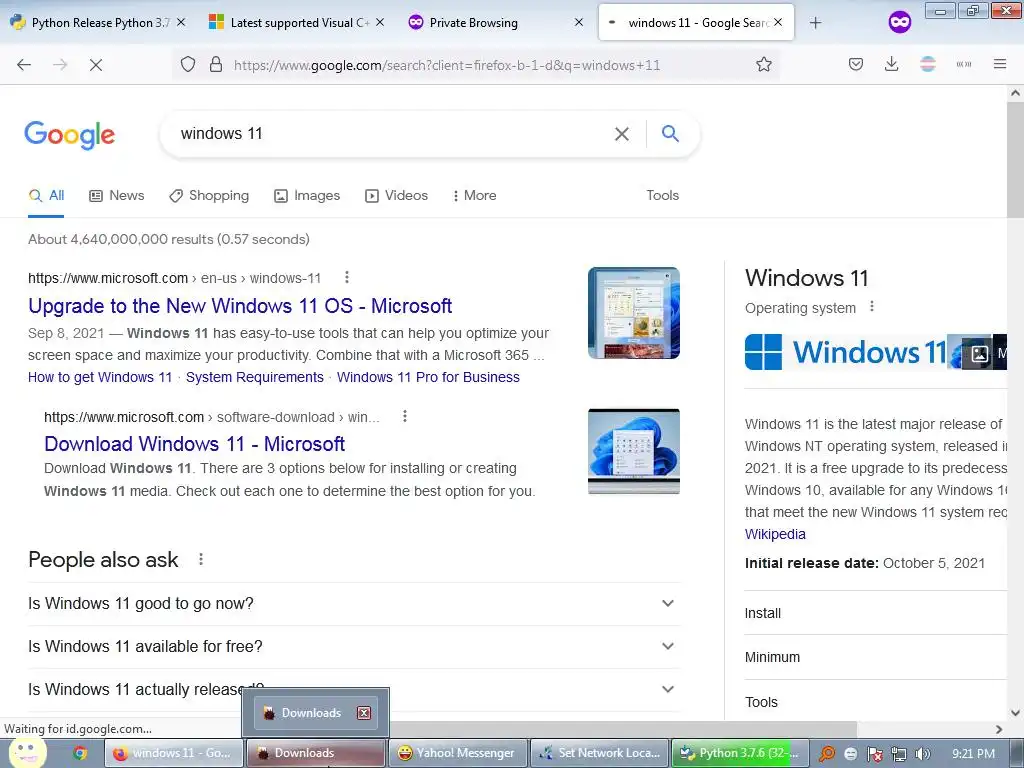Click the 9:21 PM taskbar clock
The height and width of the screenshot is (768, 1024).
tap(974, 754)
